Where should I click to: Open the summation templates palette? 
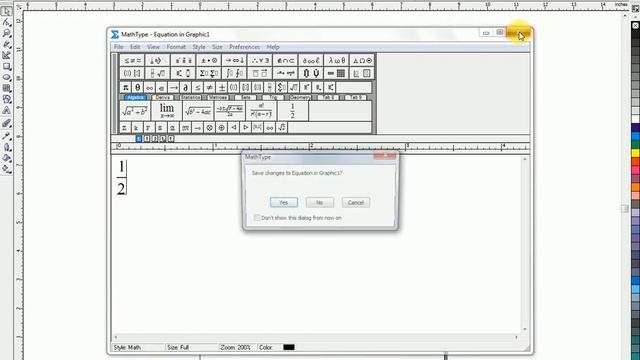point(209,73)
